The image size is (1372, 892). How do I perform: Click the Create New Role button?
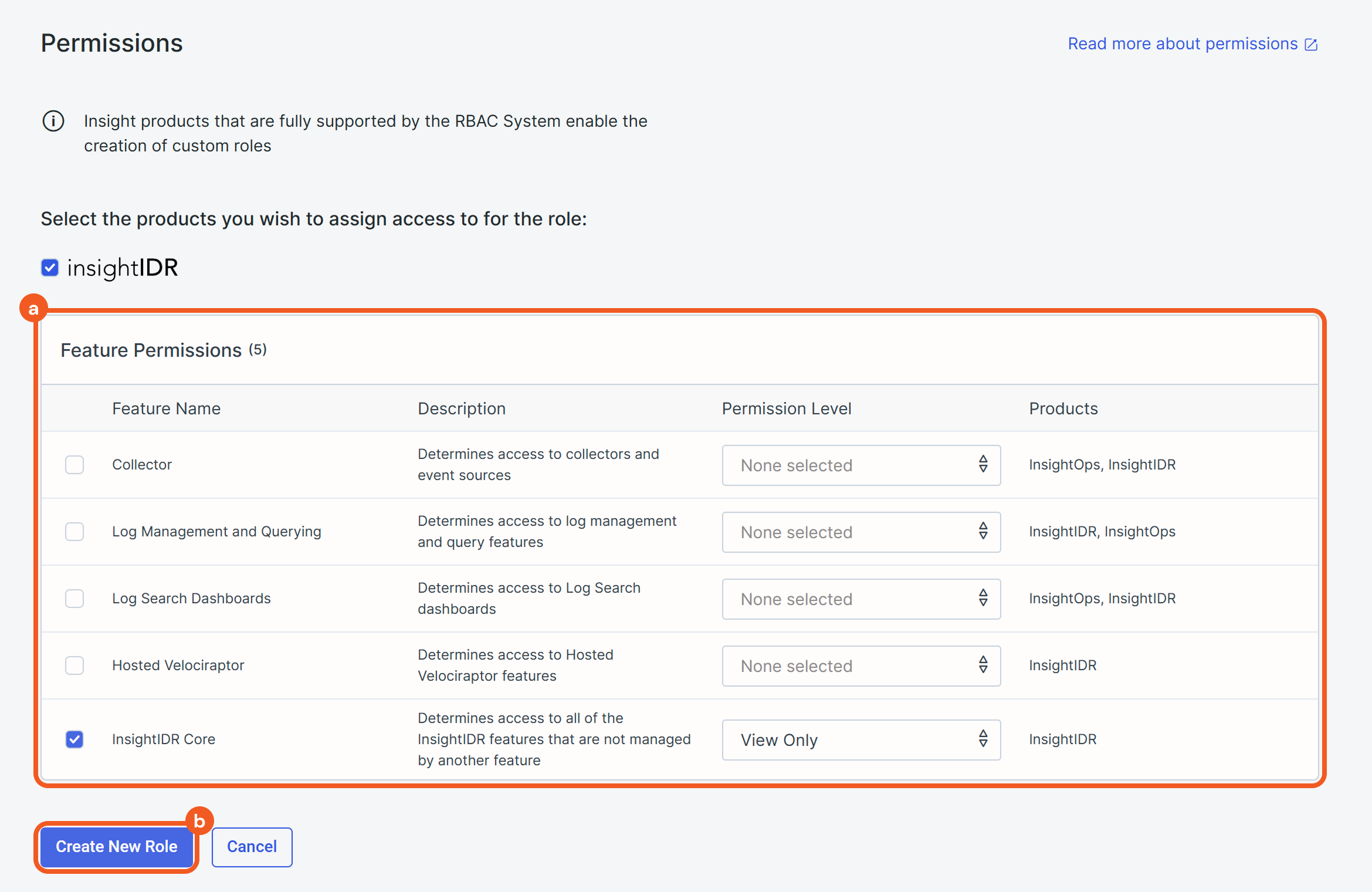pos(117,846)
